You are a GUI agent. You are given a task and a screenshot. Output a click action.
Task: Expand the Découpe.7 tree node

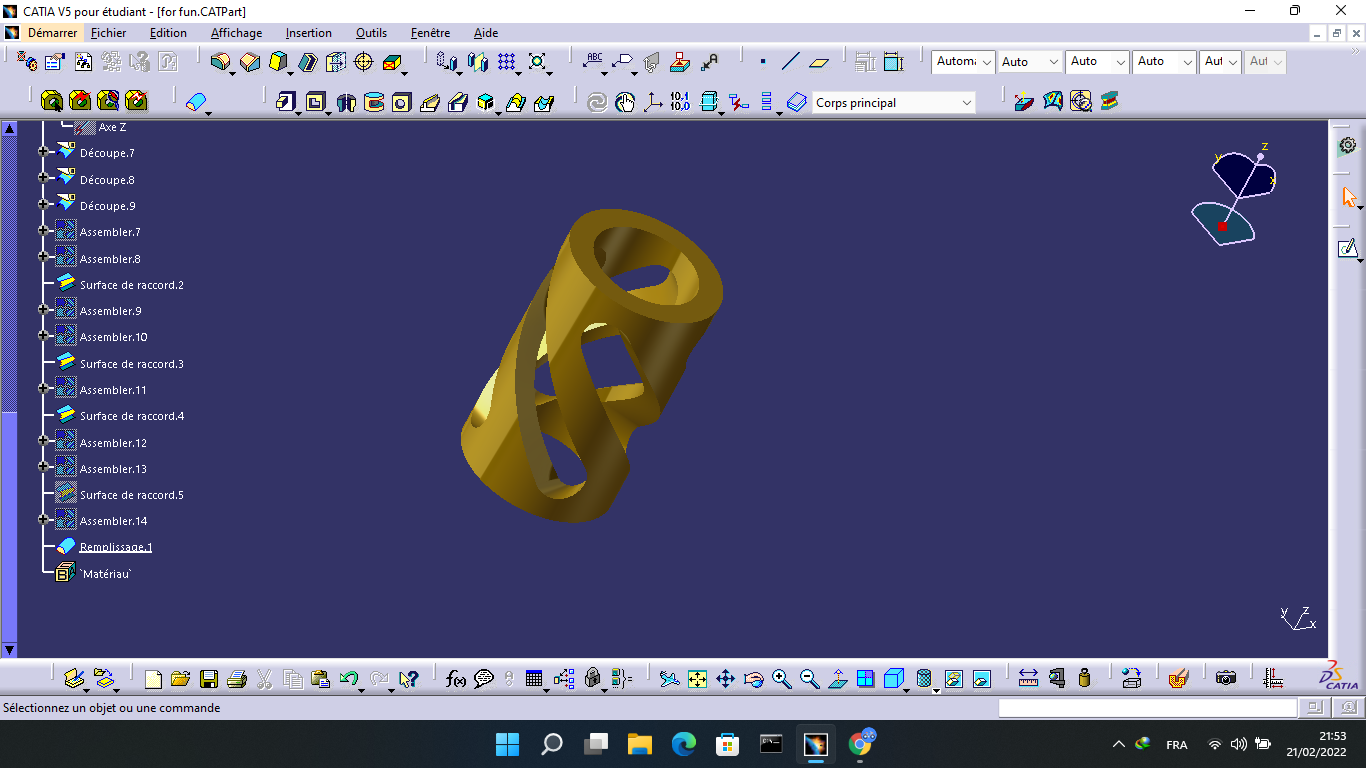pyautogui.click(x=43, y=152)
